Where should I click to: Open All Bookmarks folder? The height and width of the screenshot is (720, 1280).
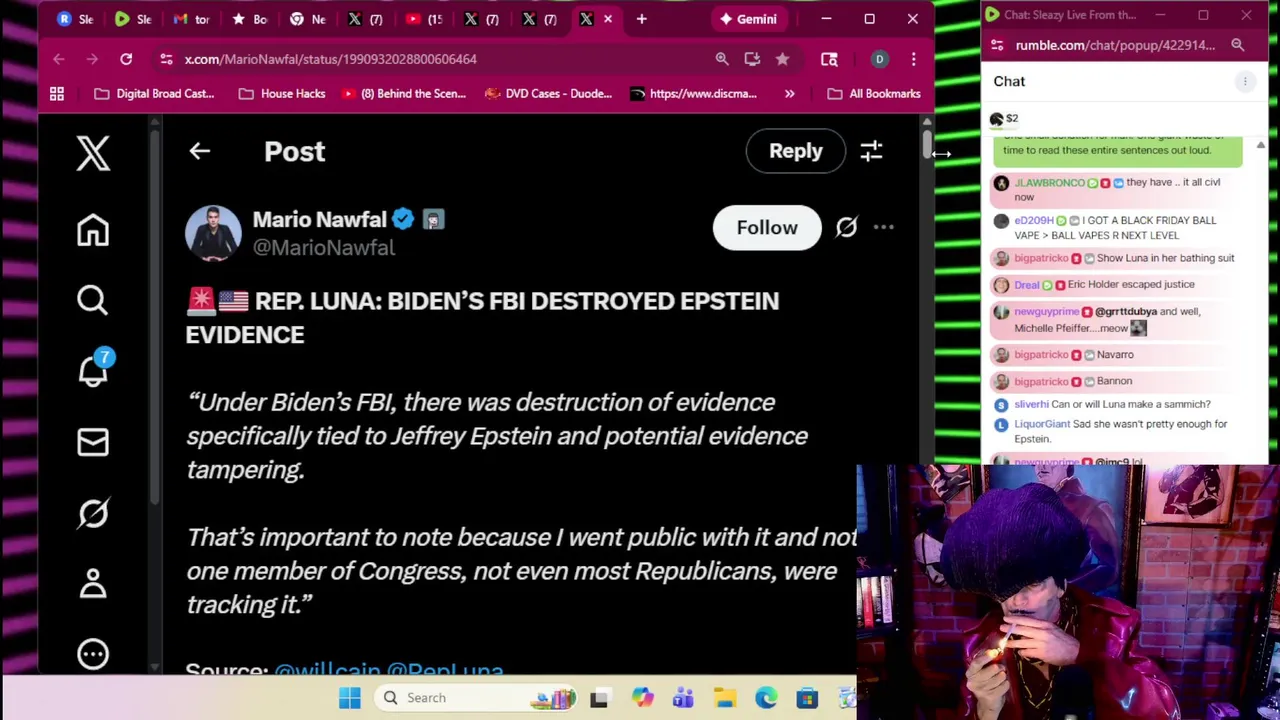coord(874,93)
